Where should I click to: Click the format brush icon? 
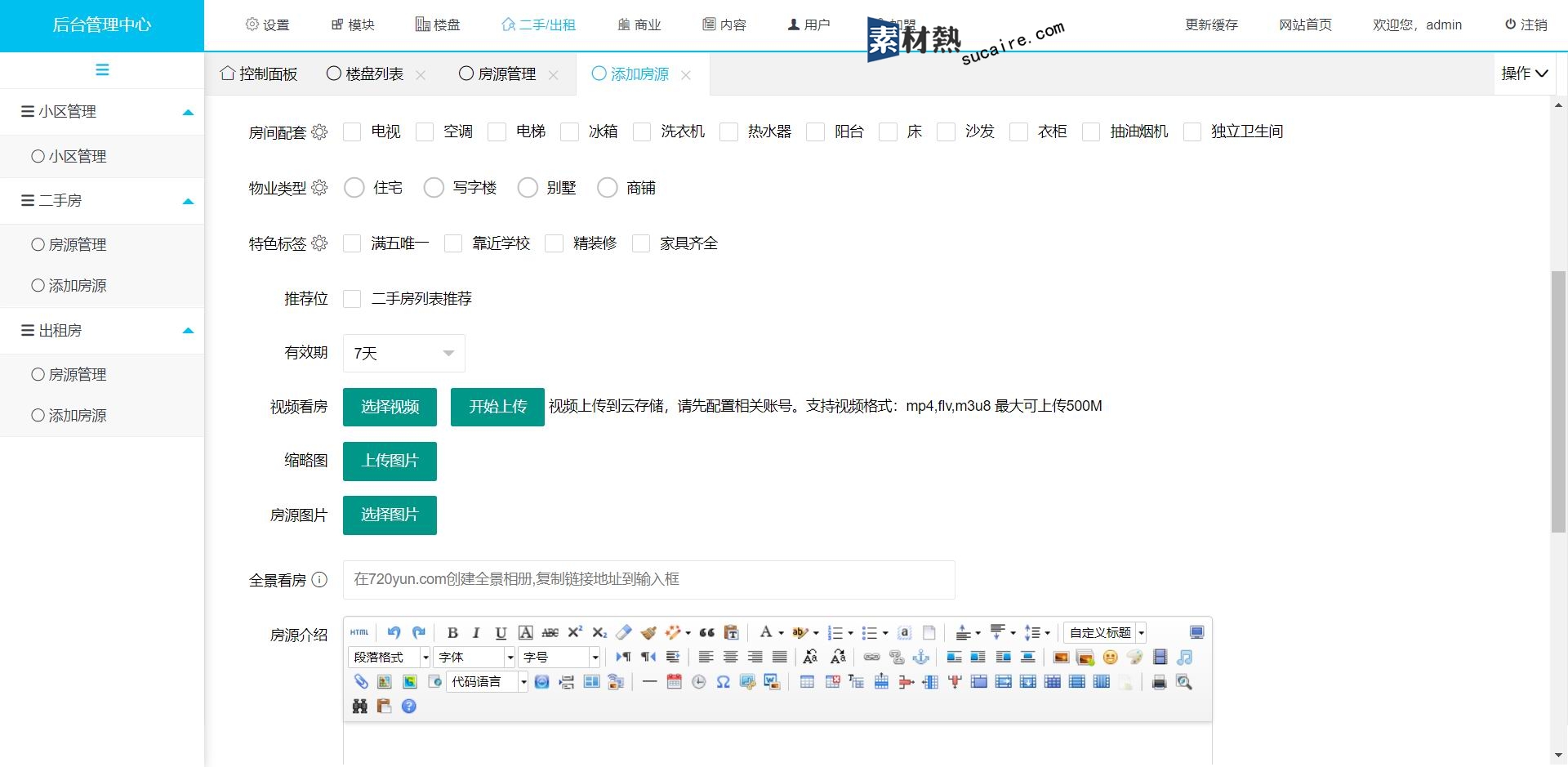coord(648,633)
